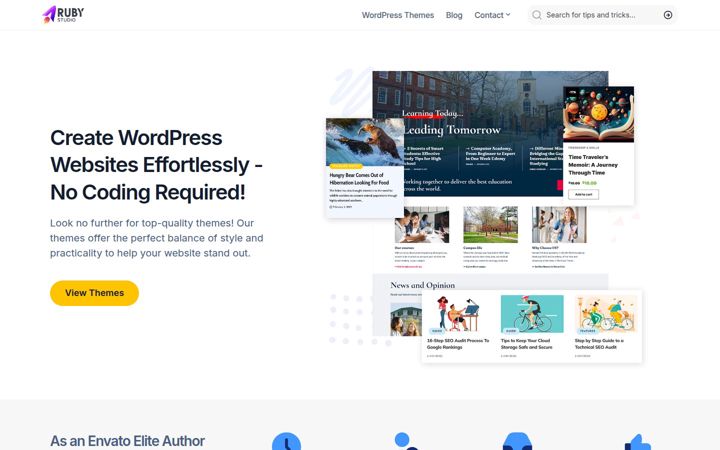Focus the 'Search for tips and tricks' field
720x450 pixels.
coord(602,15)
